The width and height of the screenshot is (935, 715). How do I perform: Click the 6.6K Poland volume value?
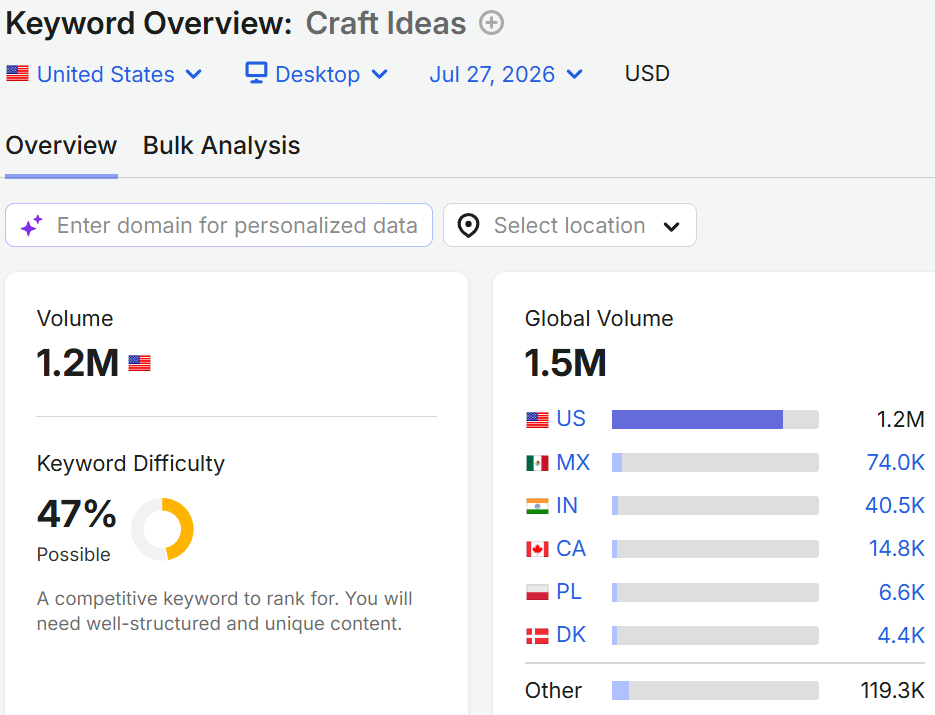[x=901, y=592]
